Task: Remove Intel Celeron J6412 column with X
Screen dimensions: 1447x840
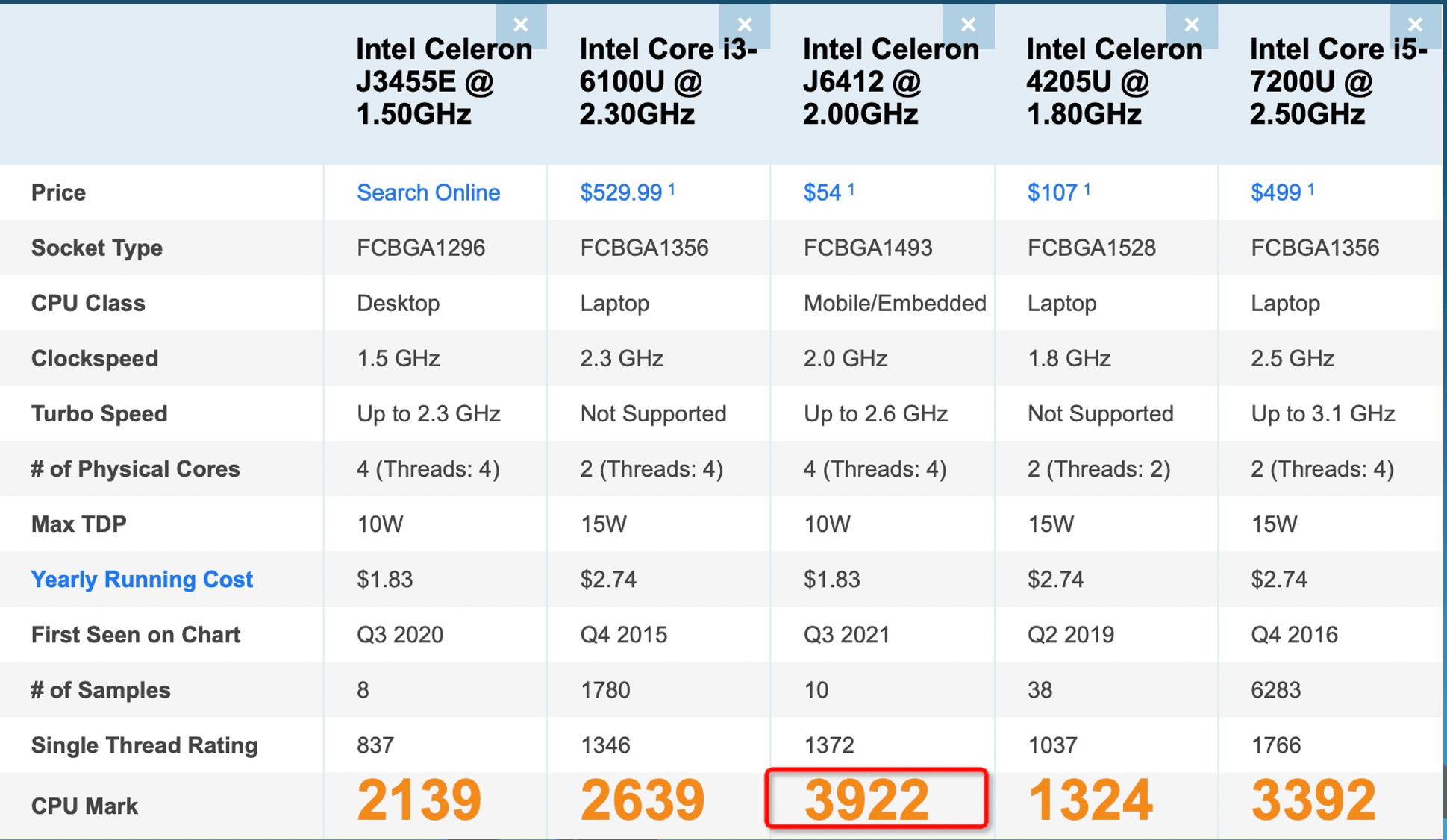Action: pos(968,25)
